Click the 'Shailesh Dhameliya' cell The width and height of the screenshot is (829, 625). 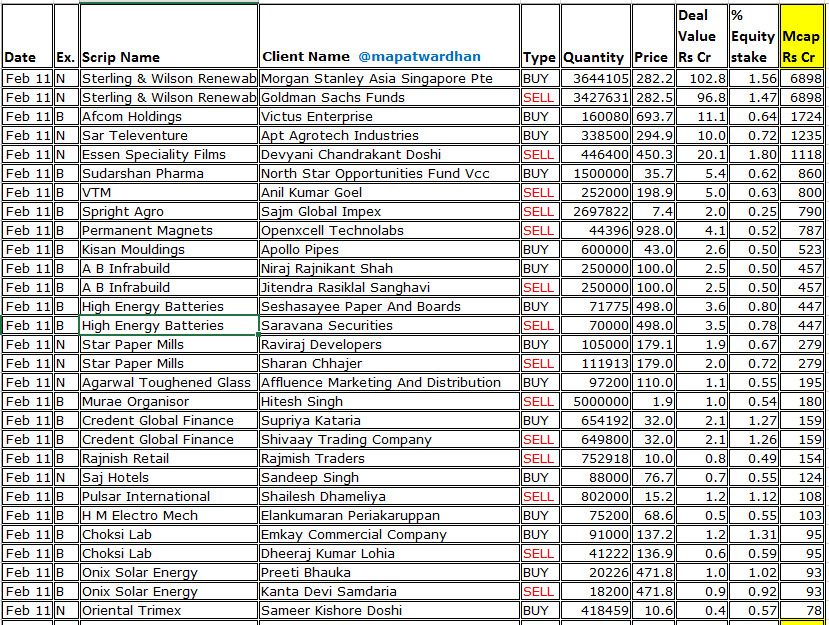(x=390, y=497)
